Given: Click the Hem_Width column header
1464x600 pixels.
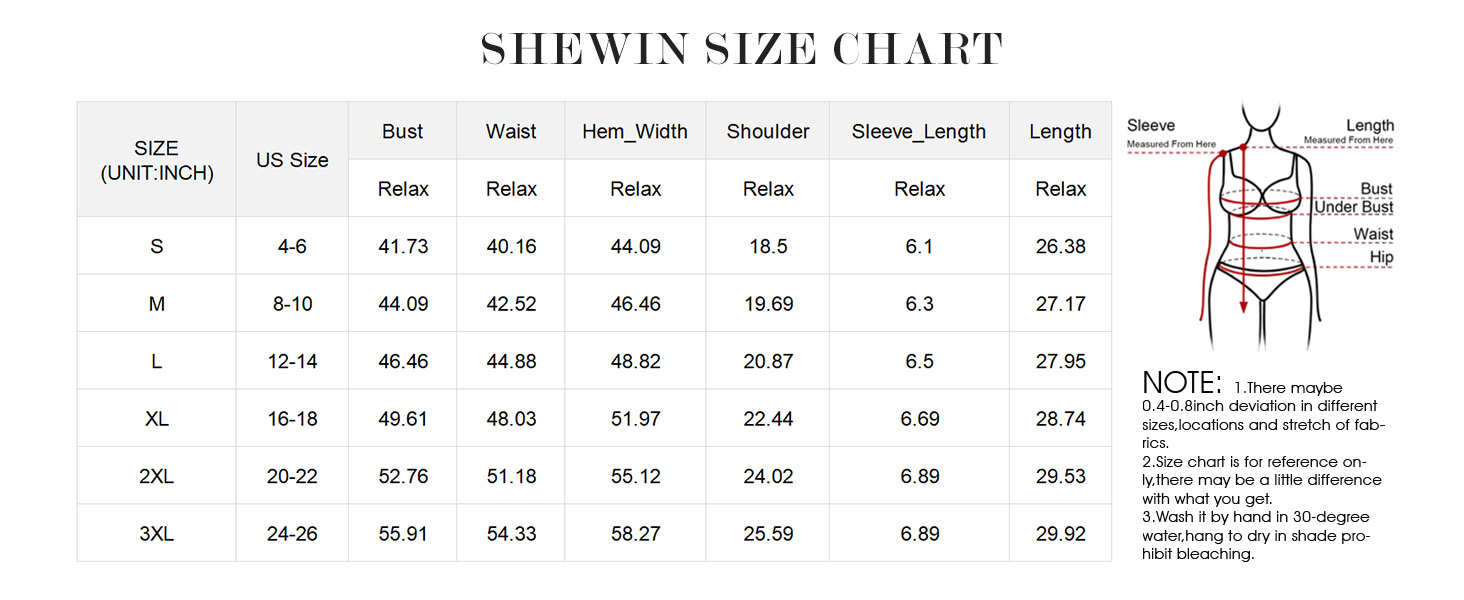Looking at the screenshot, I should pyautogui.click(x=635, y=131).
